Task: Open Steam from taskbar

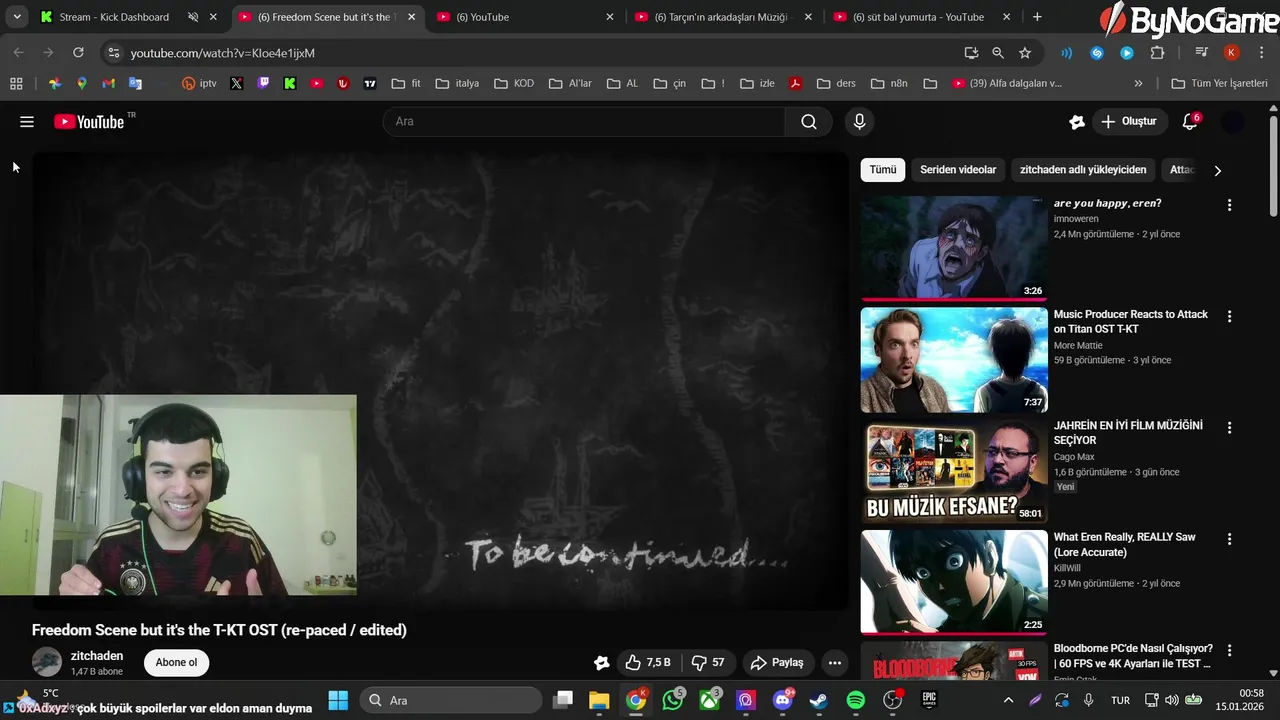Action: point(819,700)
